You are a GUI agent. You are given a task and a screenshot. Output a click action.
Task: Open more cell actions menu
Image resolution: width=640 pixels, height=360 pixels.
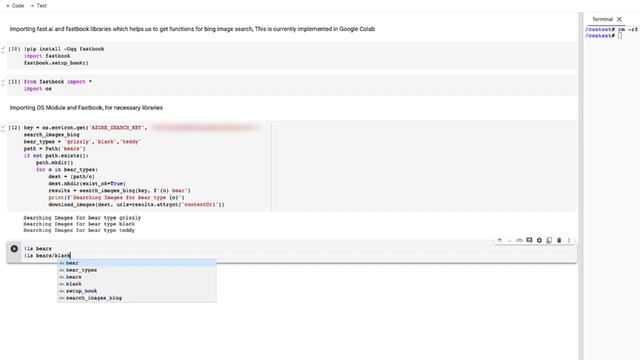[569, 240]
